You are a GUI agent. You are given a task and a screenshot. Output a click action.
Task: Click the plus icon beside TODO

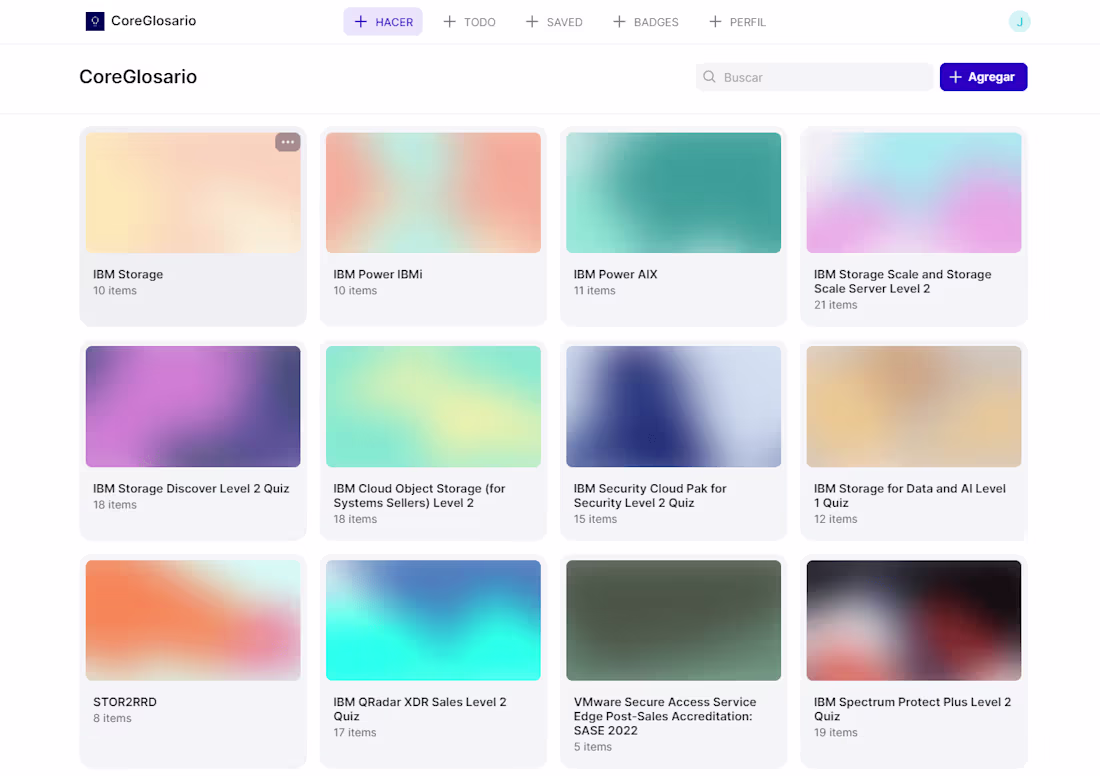pos(449,22)
